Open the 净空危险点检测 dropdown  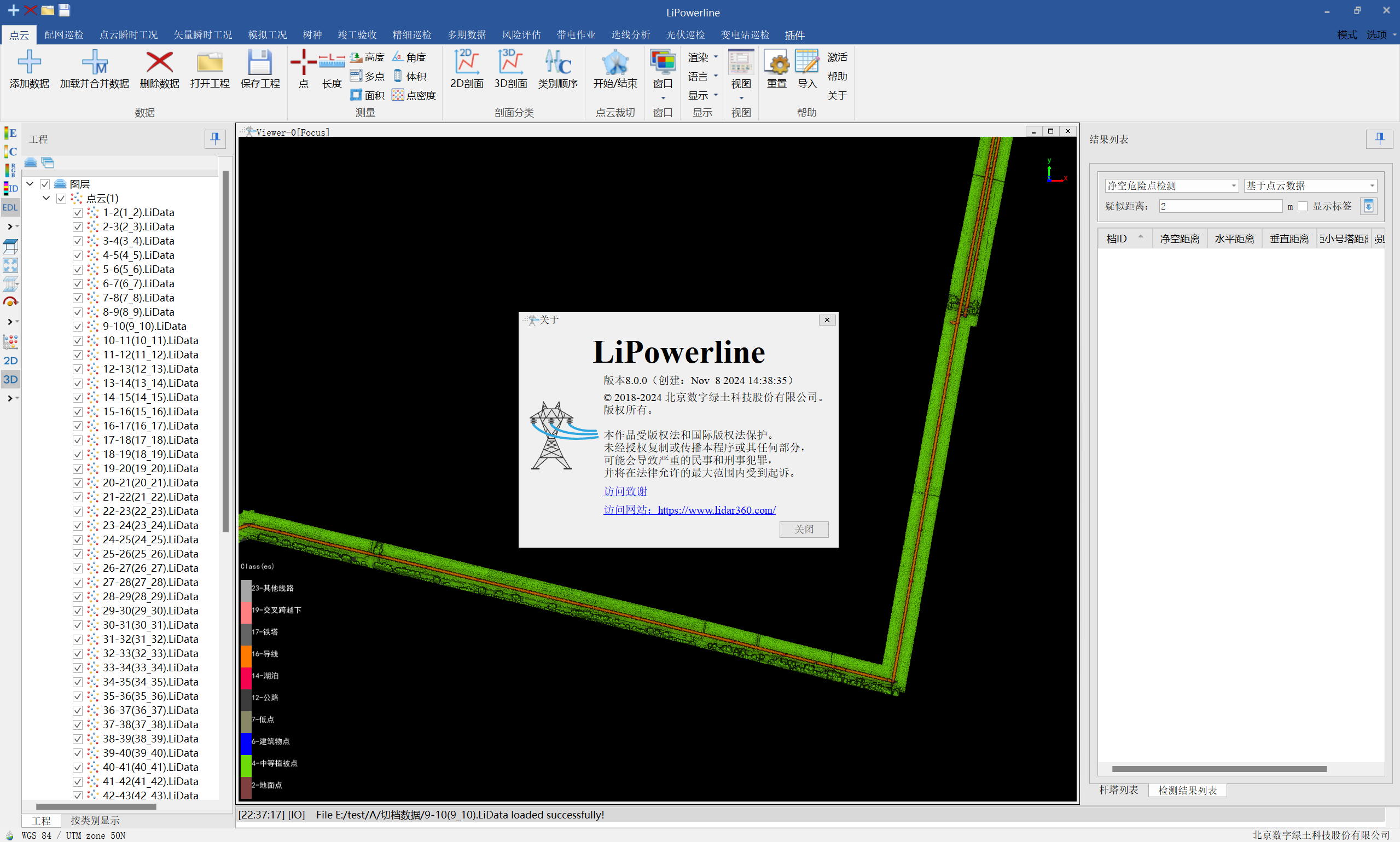click(x=1171, y=185)
